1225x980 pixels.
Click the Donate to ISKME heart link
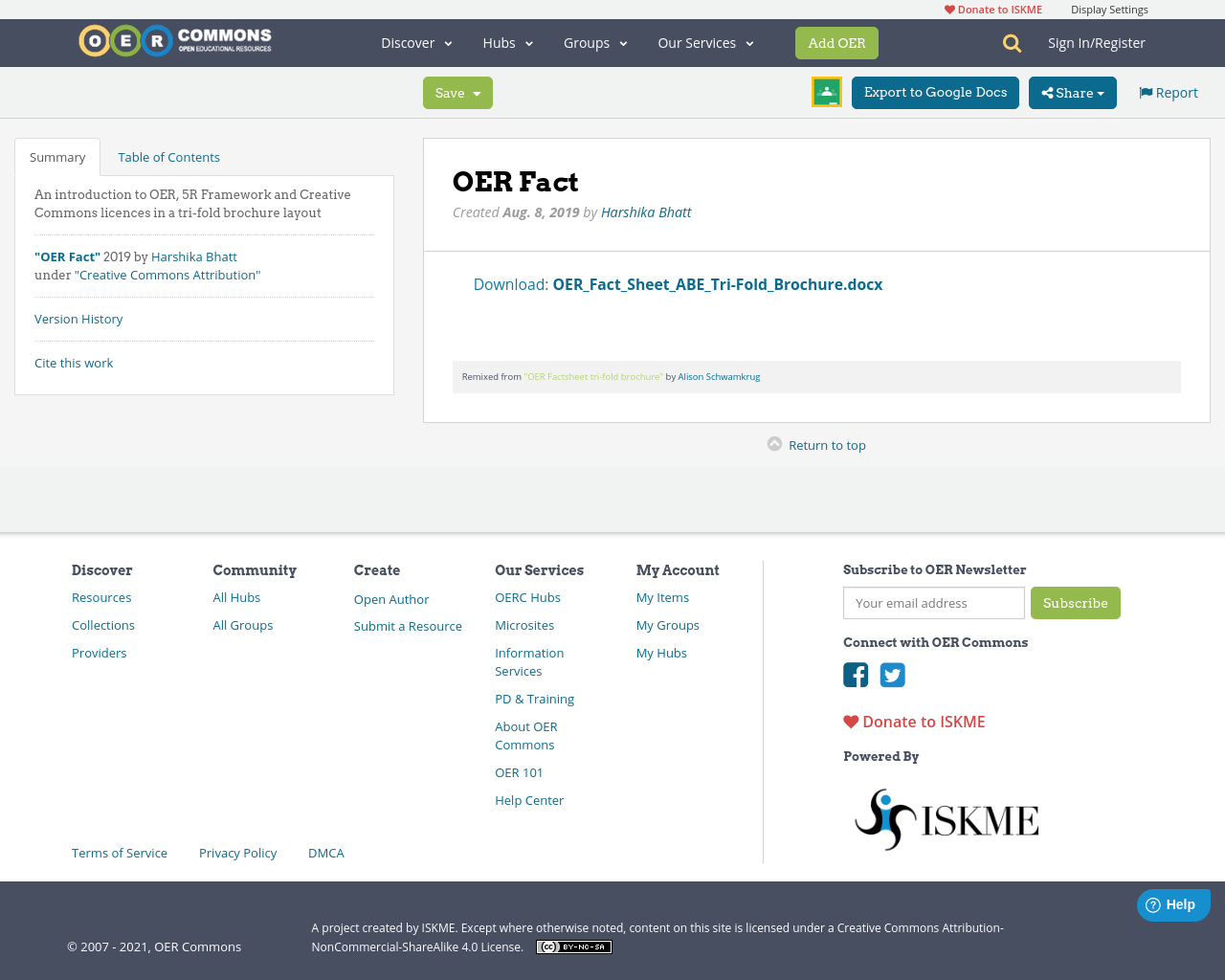(913, 721)
